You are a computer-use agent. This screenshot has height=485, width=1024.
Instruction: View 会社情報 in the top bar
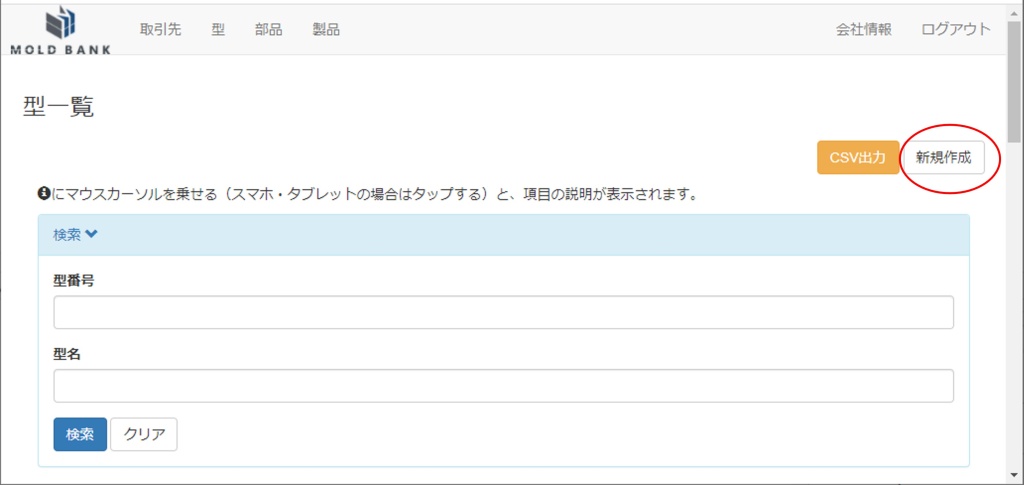tap(864, 29)
